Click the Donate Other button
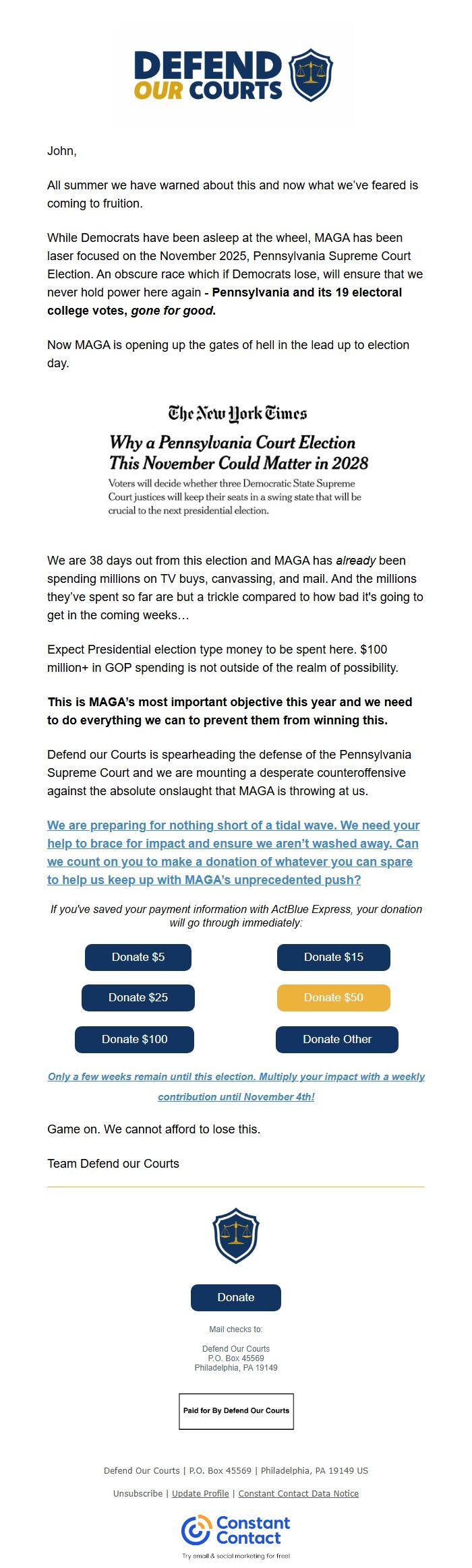This screenshot has height=1568, width=472. tap(336, 1039)
